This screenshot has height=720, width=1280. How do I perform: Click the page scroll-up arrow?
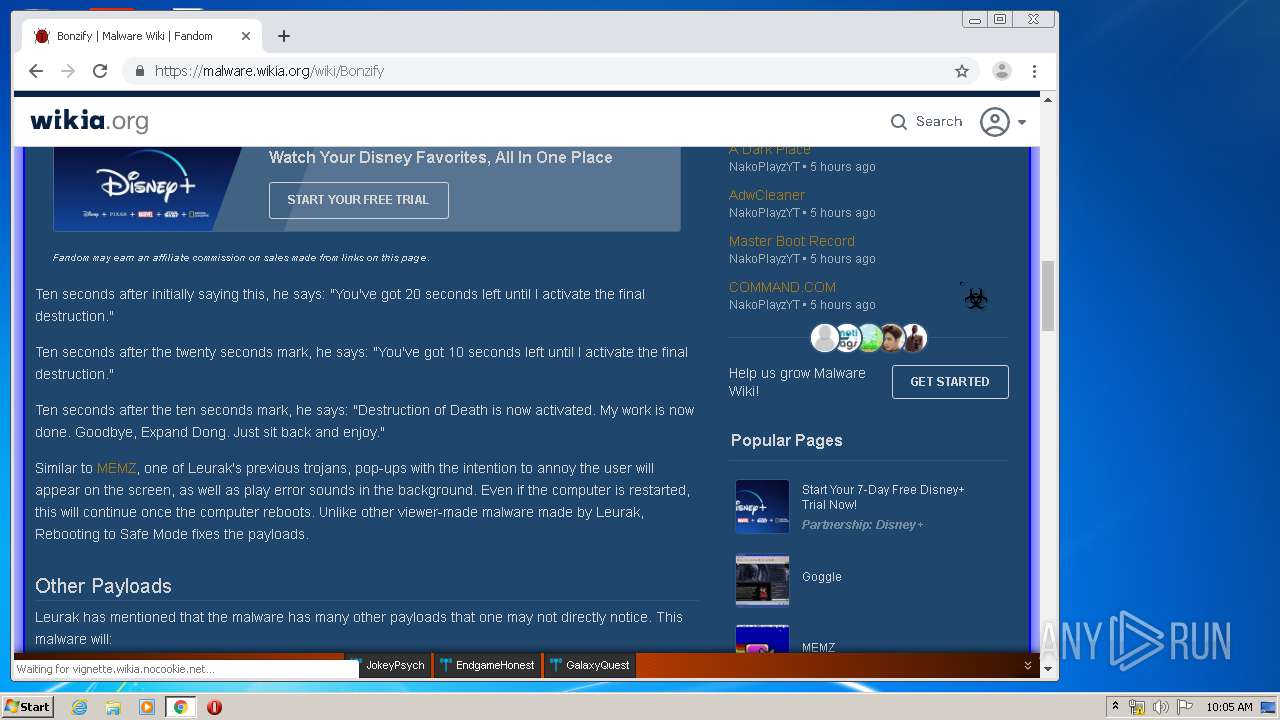pyautogui.click(x=1048, y=99)
